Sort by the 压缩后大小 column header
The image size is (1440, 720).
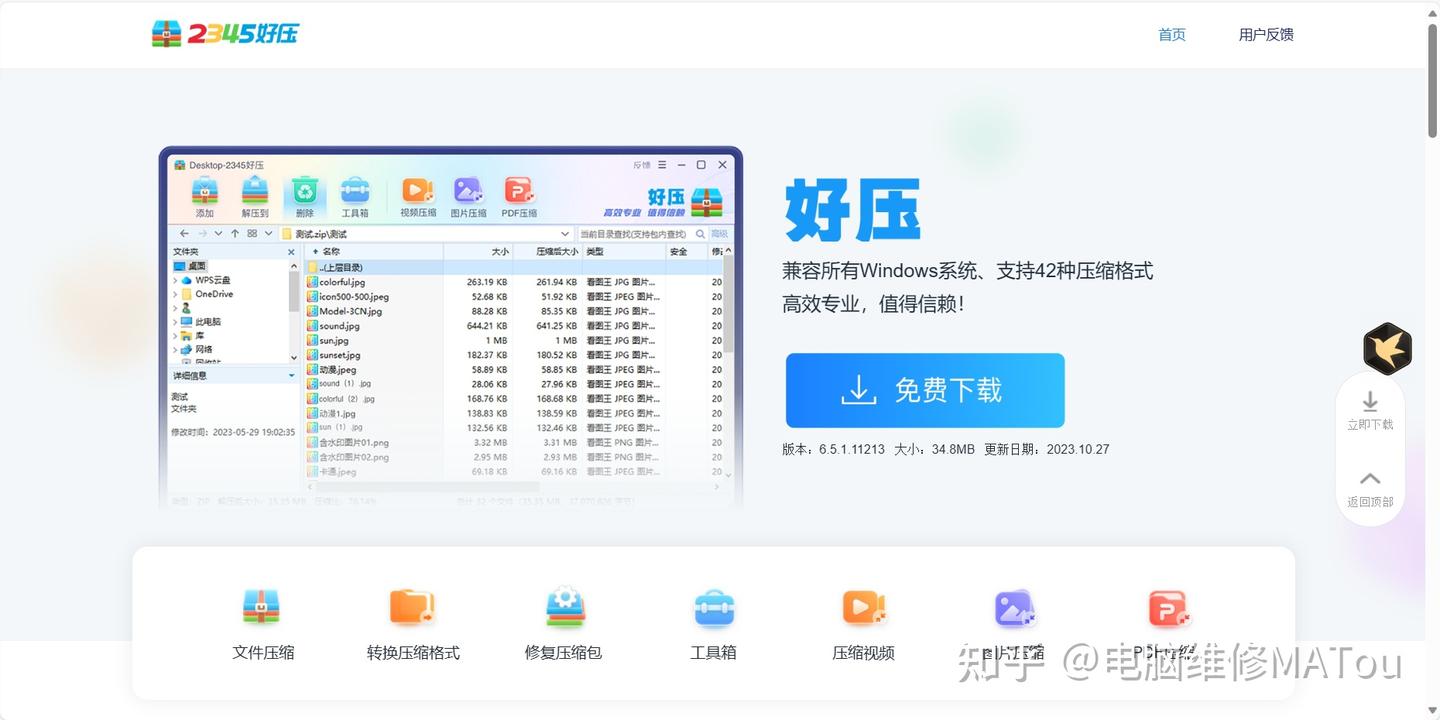coord(547,252)
